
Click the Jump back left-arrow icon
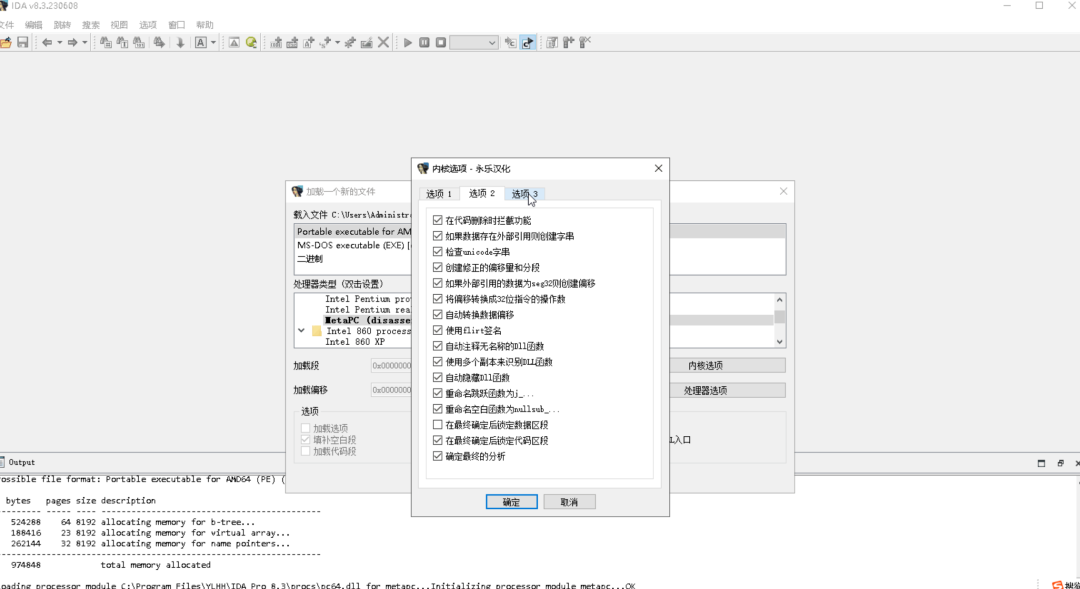[x=47, y=43]
